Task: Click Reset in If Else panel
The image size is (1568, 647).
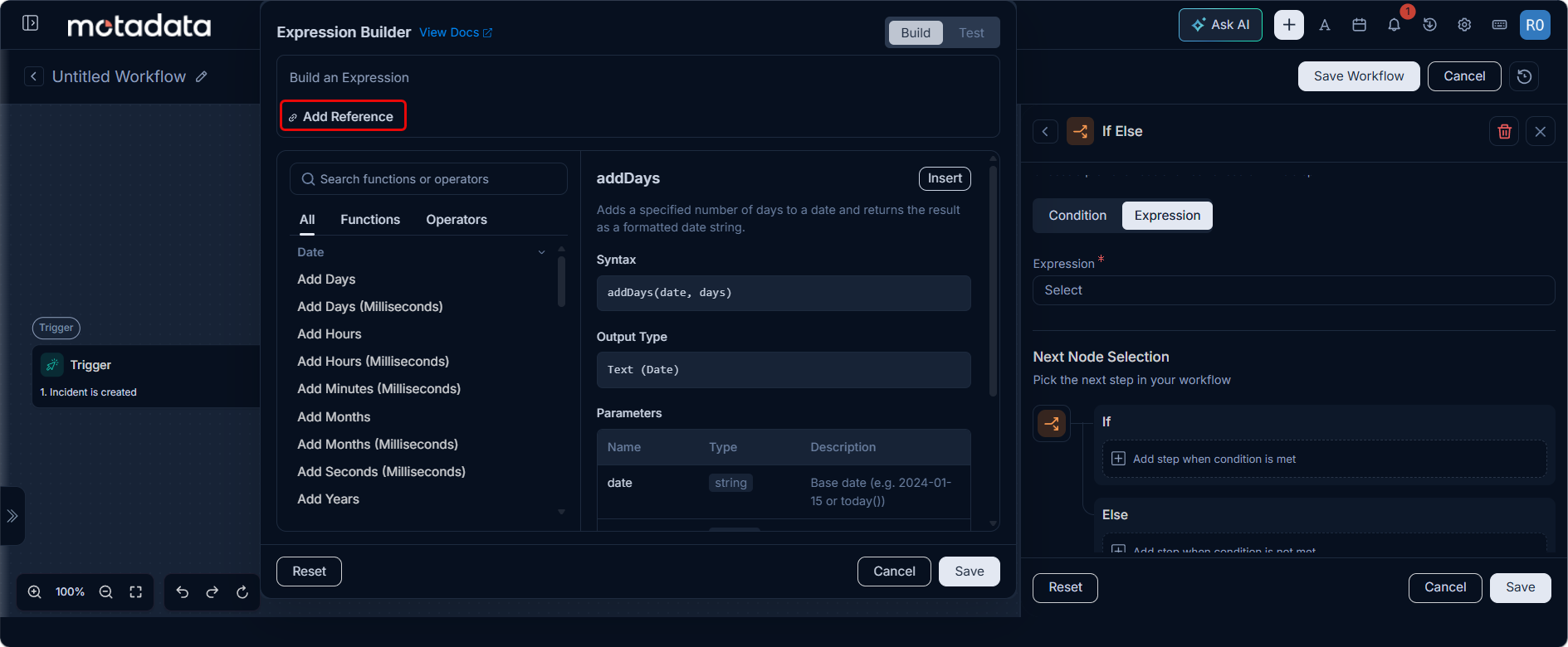Action: (x=1065, y=587)
